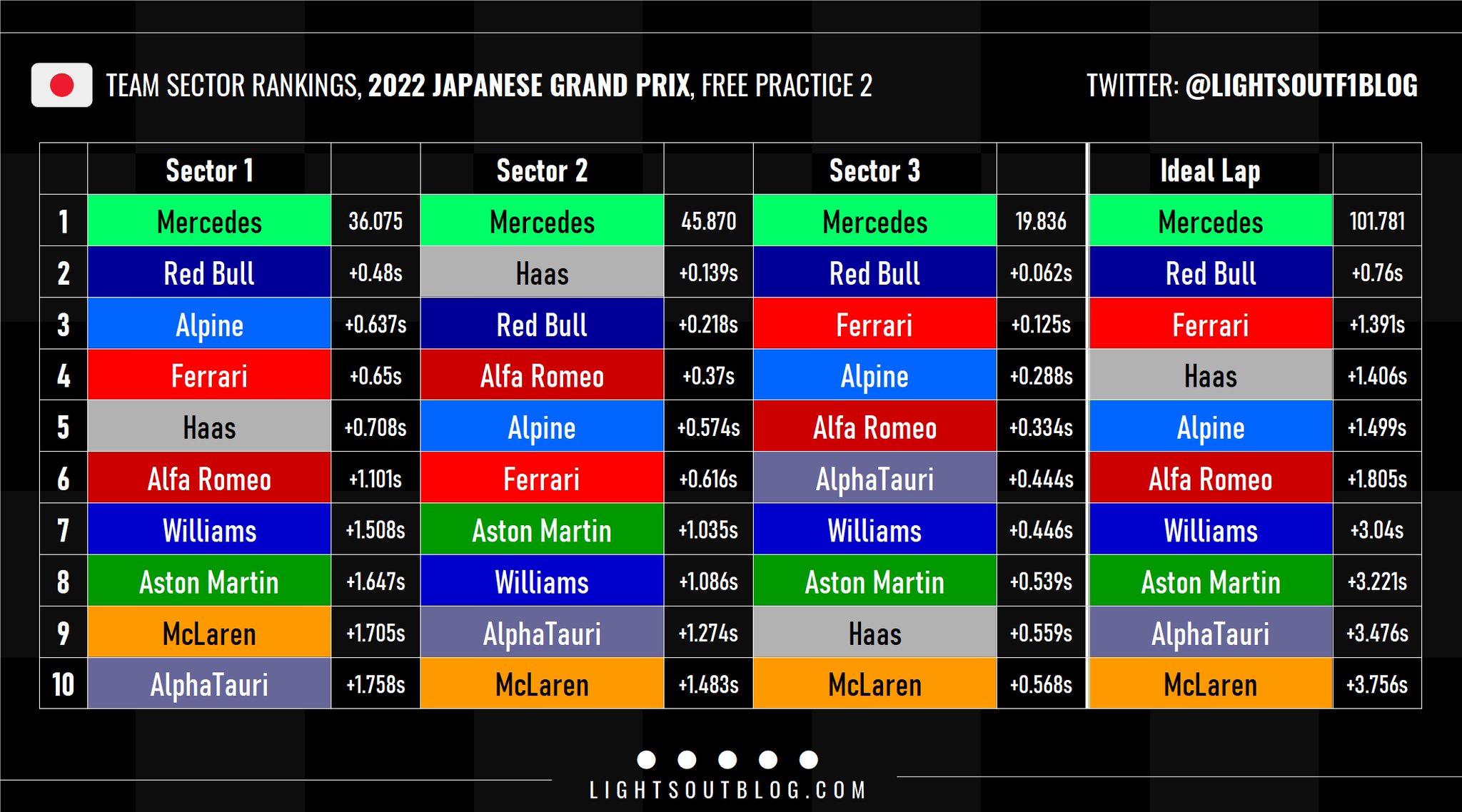Click the Ferrari cell in Sector 3 column
Viewport: 1462px width, 812px height.
tap(874, 325)
